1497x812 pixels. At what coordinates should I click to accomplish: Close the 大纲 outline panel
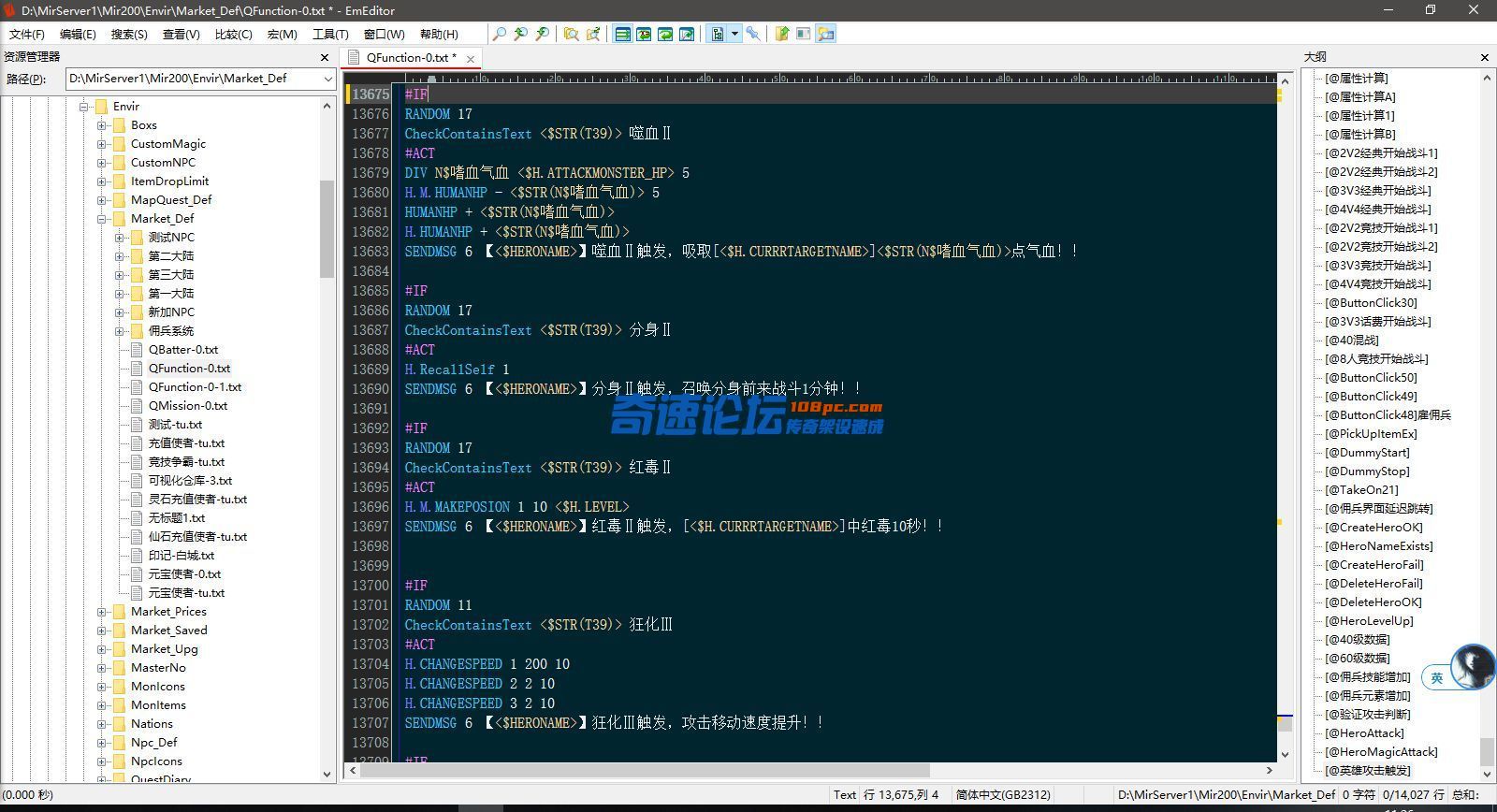pos(1484,57)
